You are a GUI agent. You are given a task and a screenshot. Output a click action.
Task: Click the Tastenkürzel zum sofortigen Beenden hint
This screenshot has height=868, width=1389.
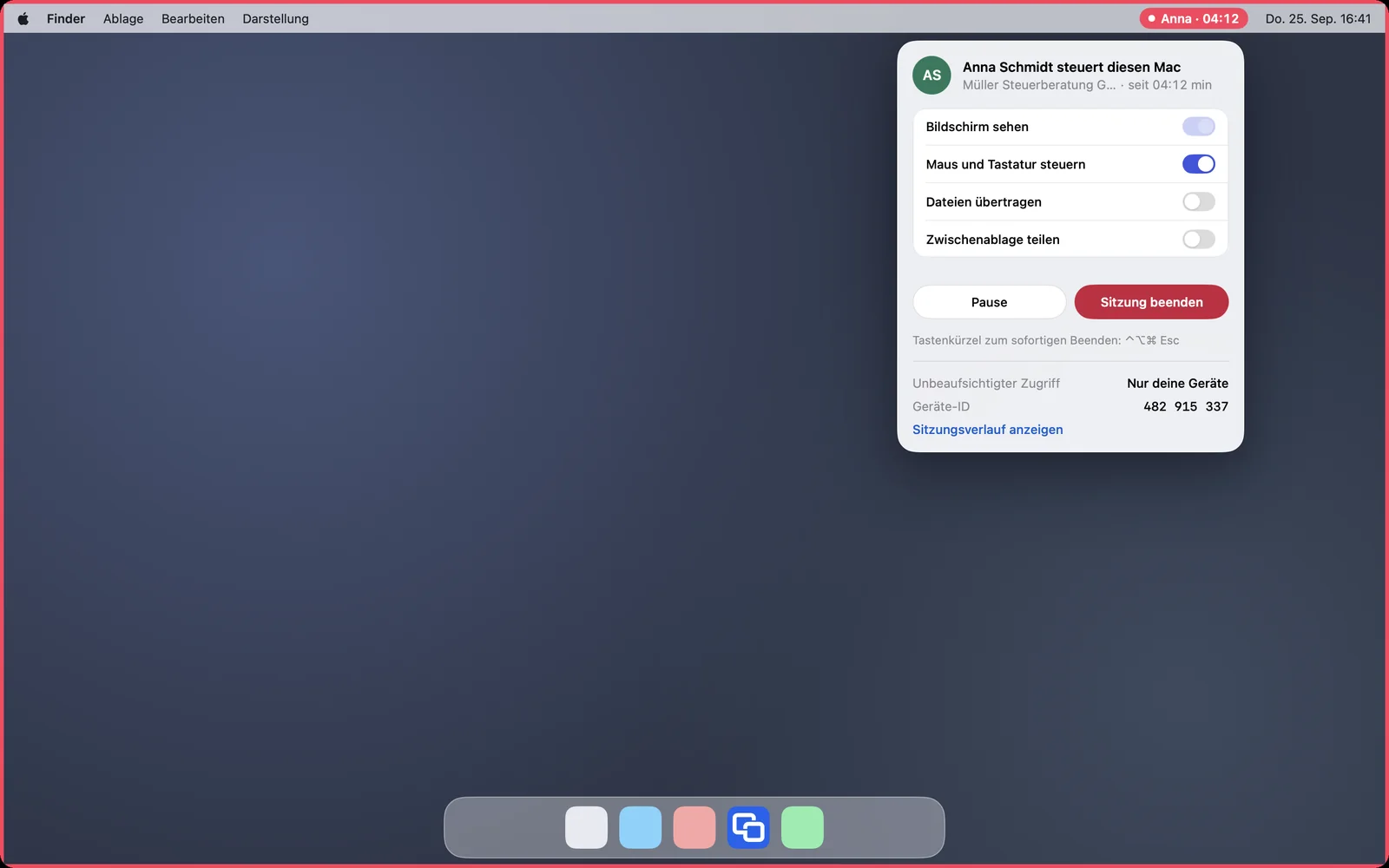click(x=1046, y=340)
